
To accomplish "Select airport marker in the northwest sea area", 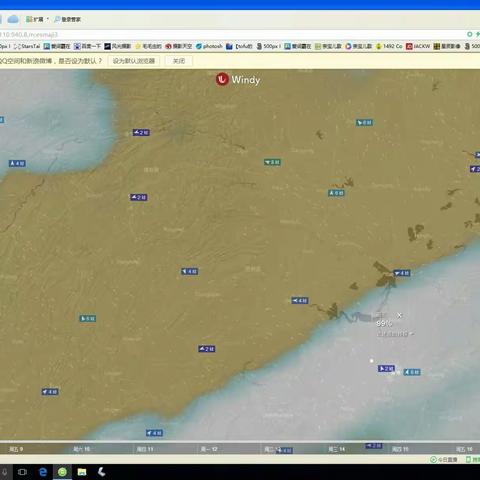I will pos(17,163).
